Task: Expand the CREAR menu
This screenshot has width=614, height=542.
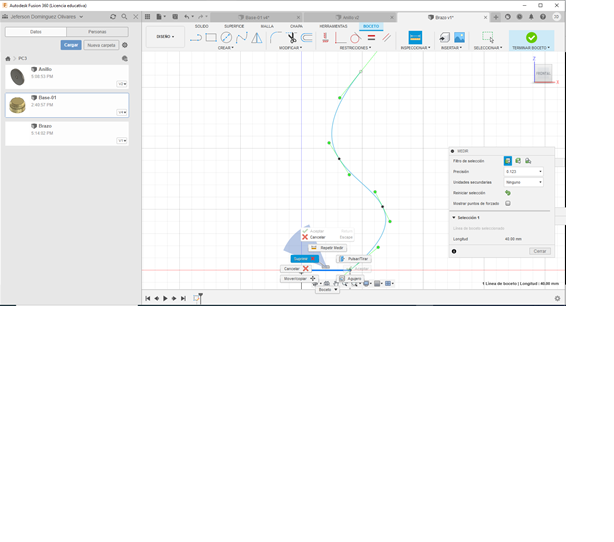Action: click(x=226, y=48)
